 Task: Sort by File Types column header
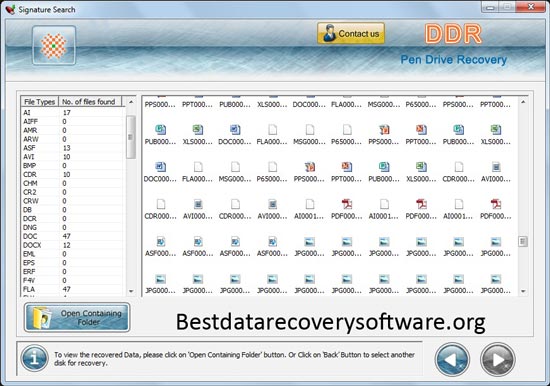39,102
